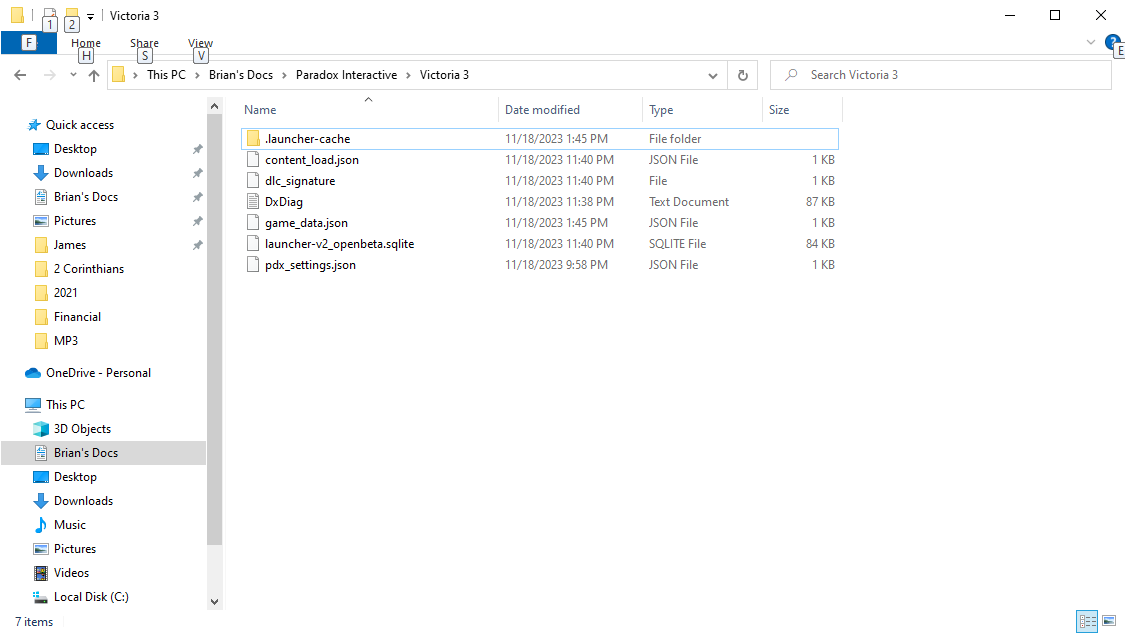The height and width of the screenshot is (634, 1125).
Task: Sort files by the Size column header
Action: pos(801,110)
